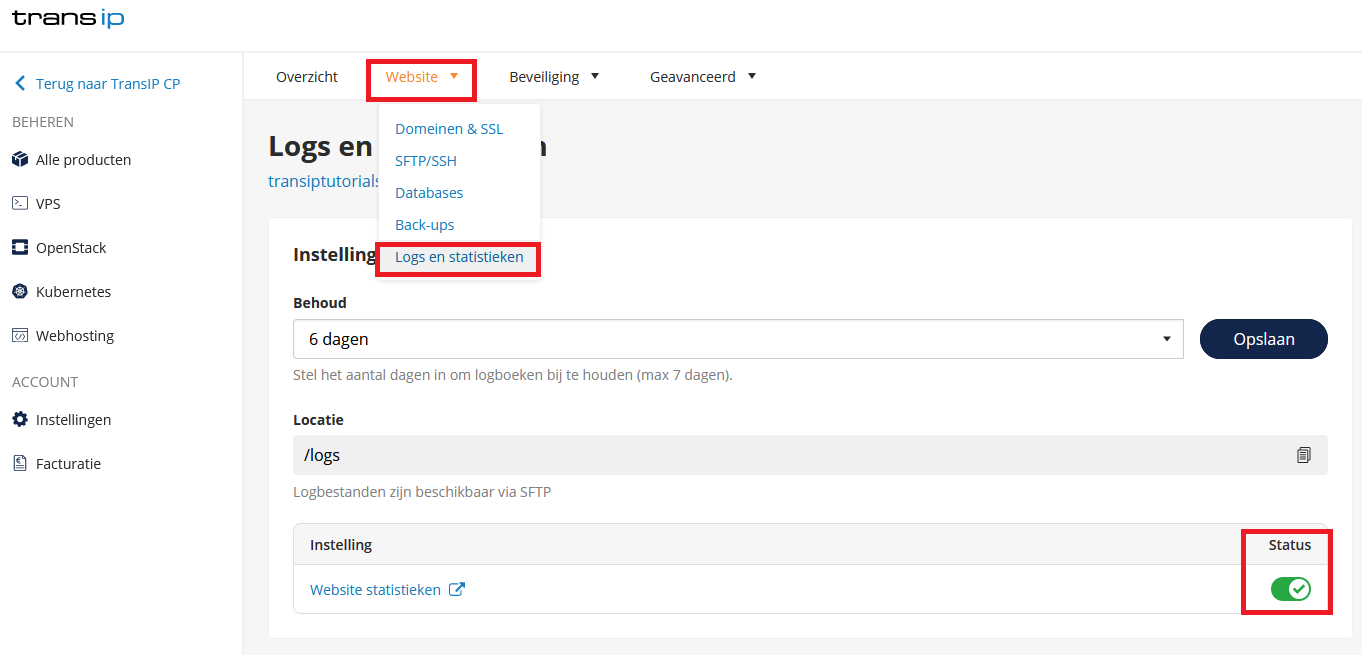Open Webhosting in sidebar
1362x655 pixels.
[75, 336]
